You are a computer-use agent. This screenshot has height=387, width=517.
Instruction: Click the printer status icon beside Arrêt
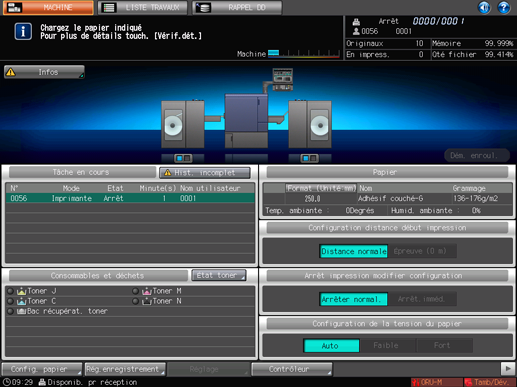point(356,22)
